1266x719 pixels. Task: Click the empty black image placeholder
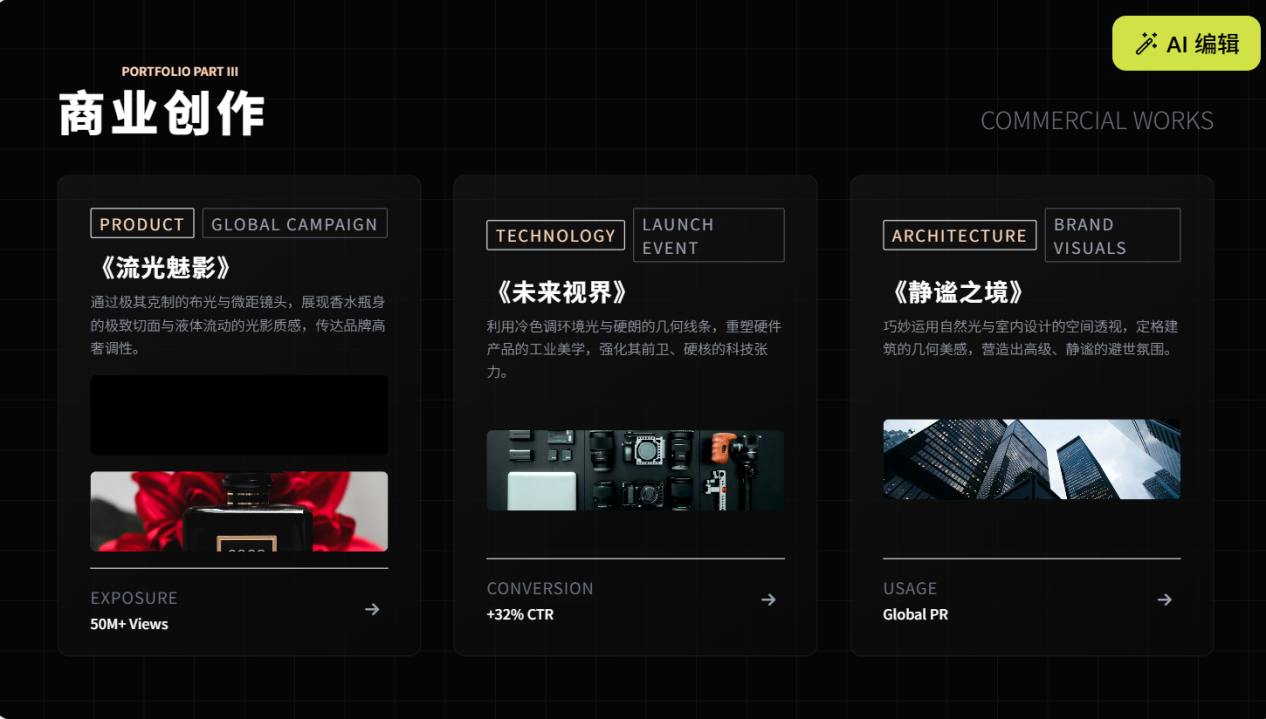coord(239,415)
